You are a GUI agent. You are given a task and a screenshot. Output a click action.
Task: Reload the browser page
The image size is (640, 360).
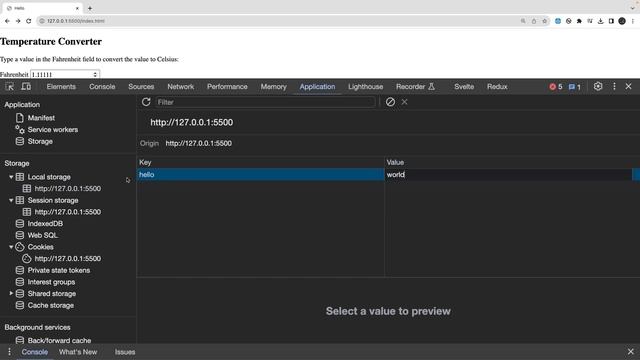(x=29, y=21)
